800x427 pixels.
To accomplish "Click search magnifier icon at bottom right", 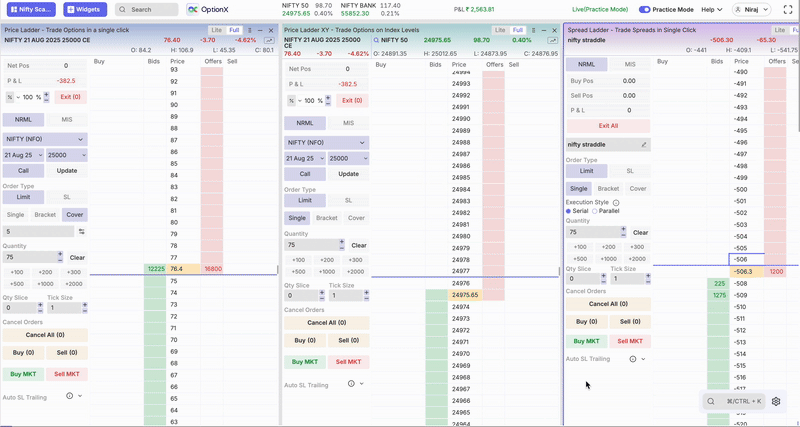I will (x=711, y=401).
